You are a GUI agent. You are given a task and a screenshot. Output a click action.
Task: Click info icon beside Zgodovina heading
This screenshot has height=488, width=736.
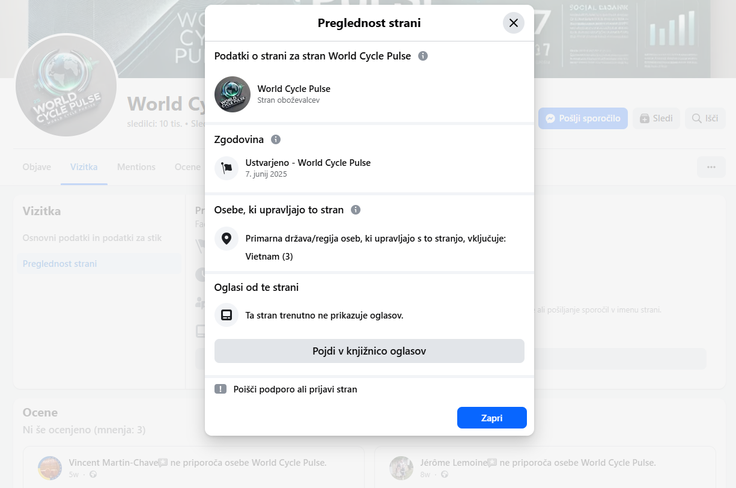276,140
